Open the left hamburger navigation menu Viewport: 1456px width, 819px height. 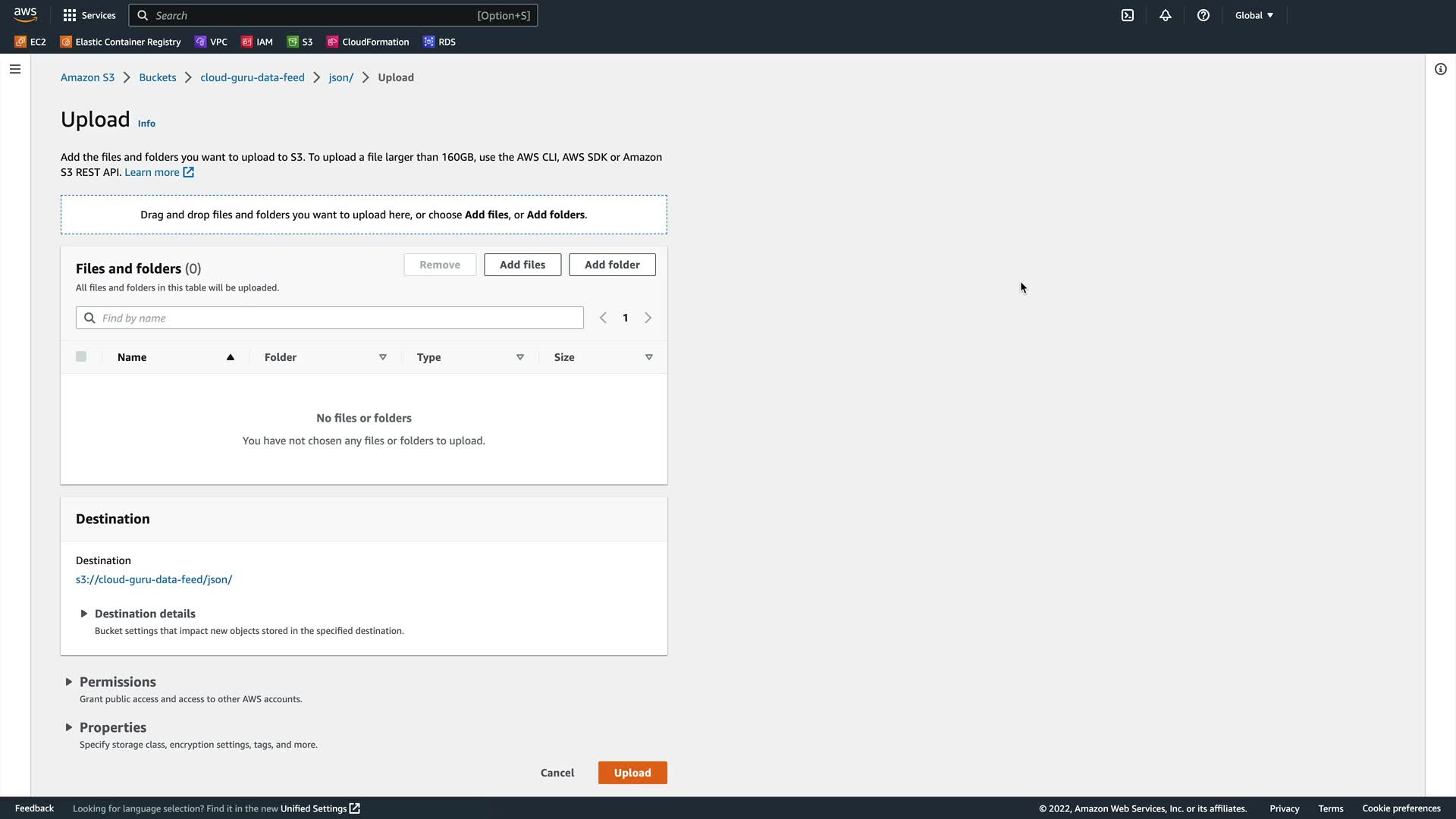[x=15, y=69]
